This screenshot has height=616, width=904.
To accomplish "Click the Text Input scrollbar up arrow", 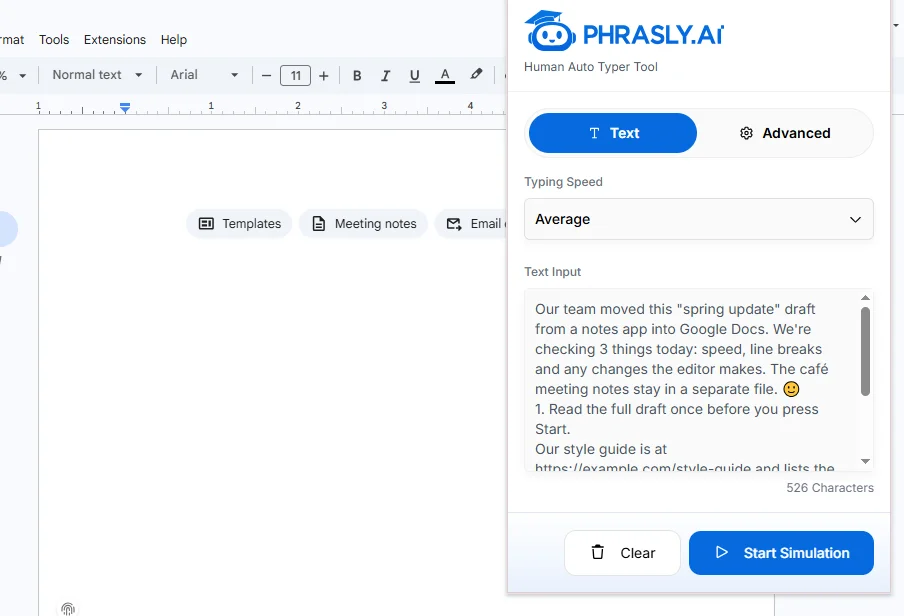I will pos(865,298).
